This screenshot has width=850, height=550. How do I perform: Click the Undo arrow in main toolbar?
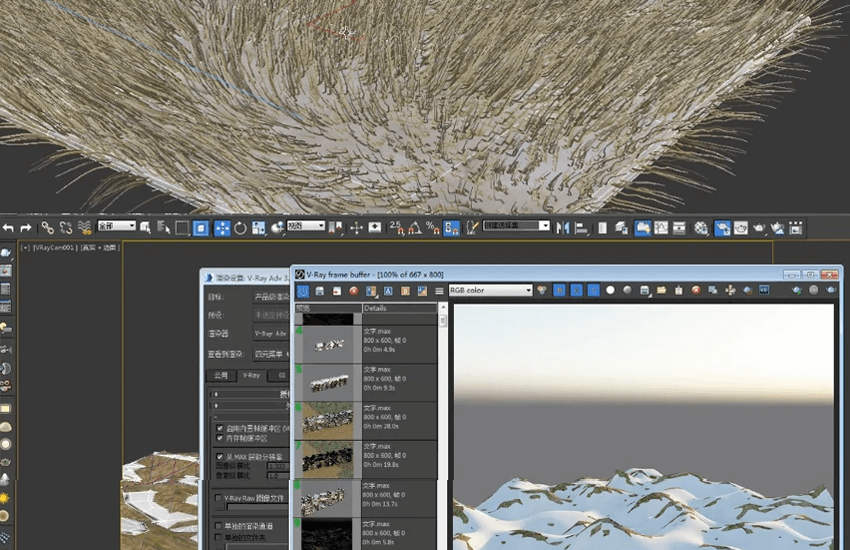point(8,228)
